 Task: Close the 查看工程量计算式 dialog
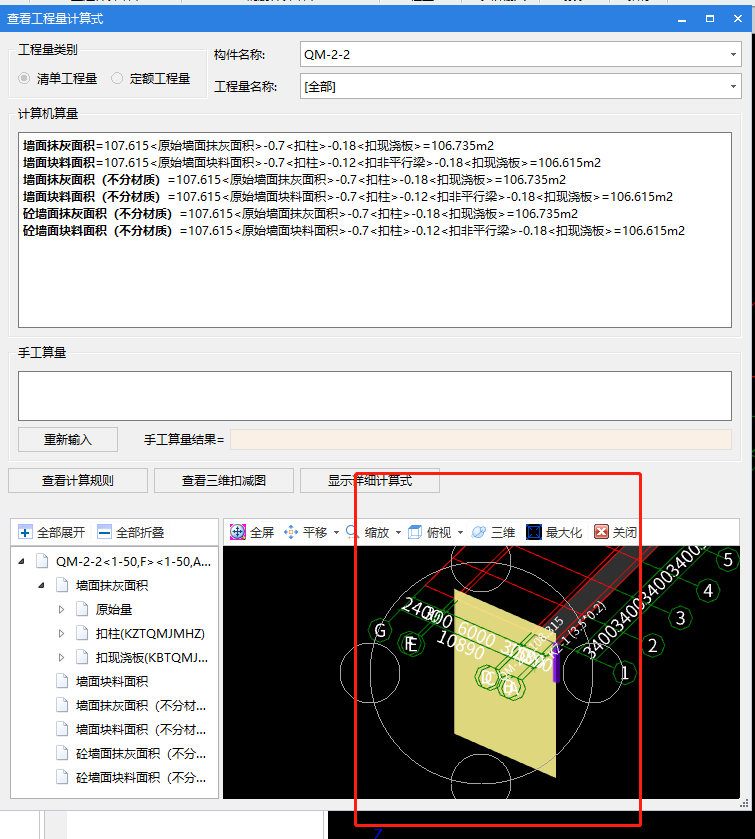coord(737,19)
